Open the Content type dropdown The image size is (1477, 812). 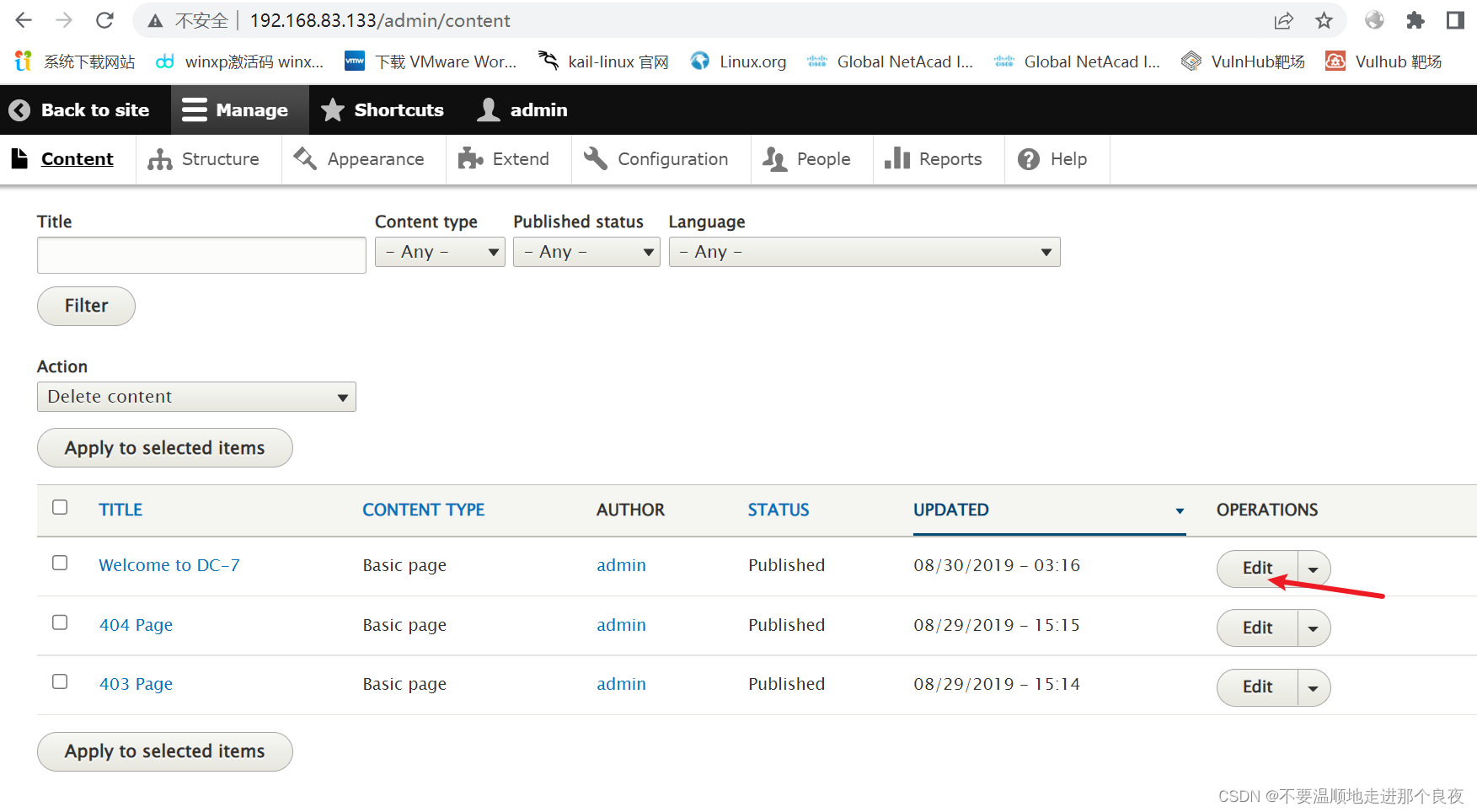(440, 252)
